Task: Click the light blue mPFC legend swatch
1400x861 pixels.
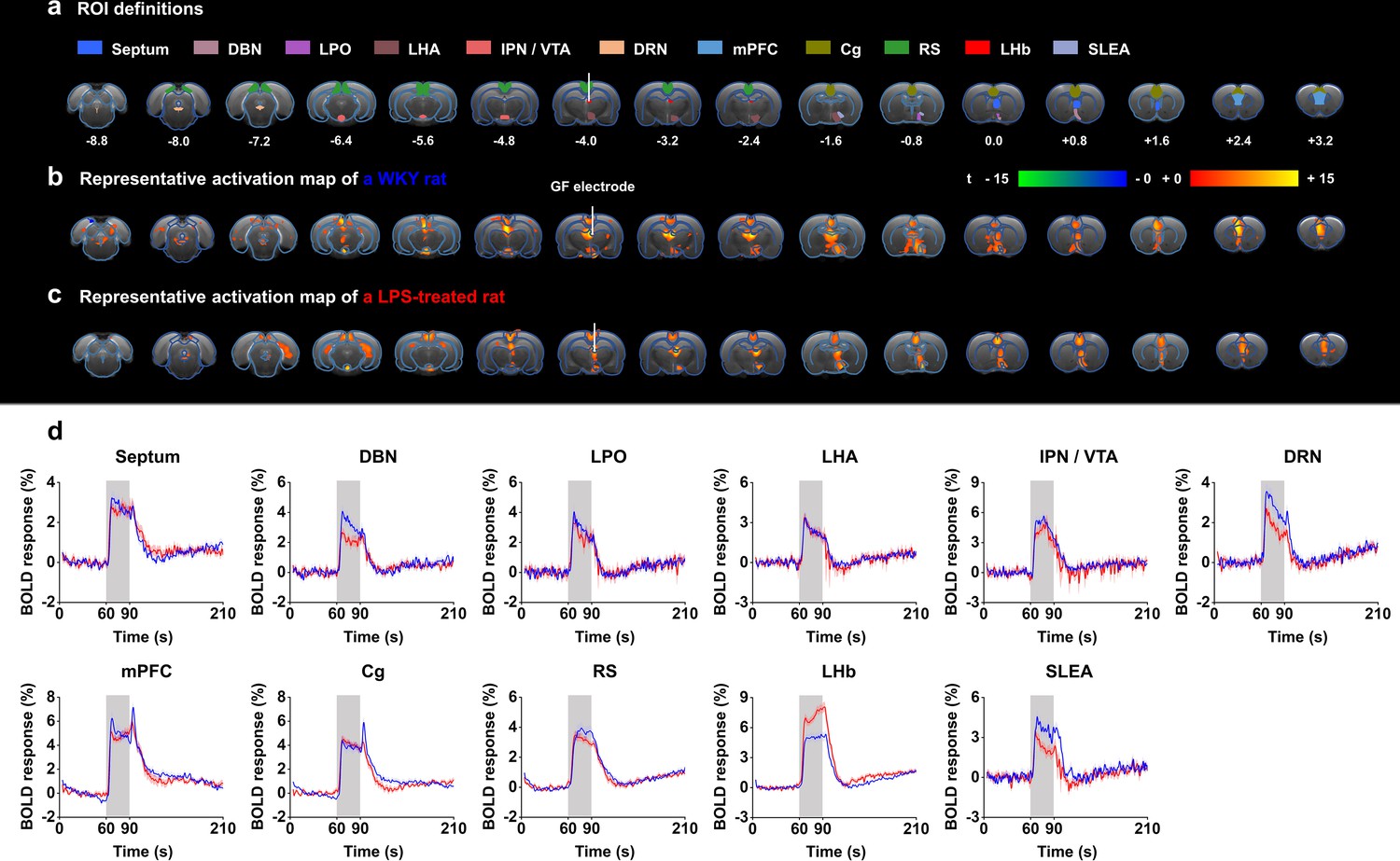Action: 710,48
